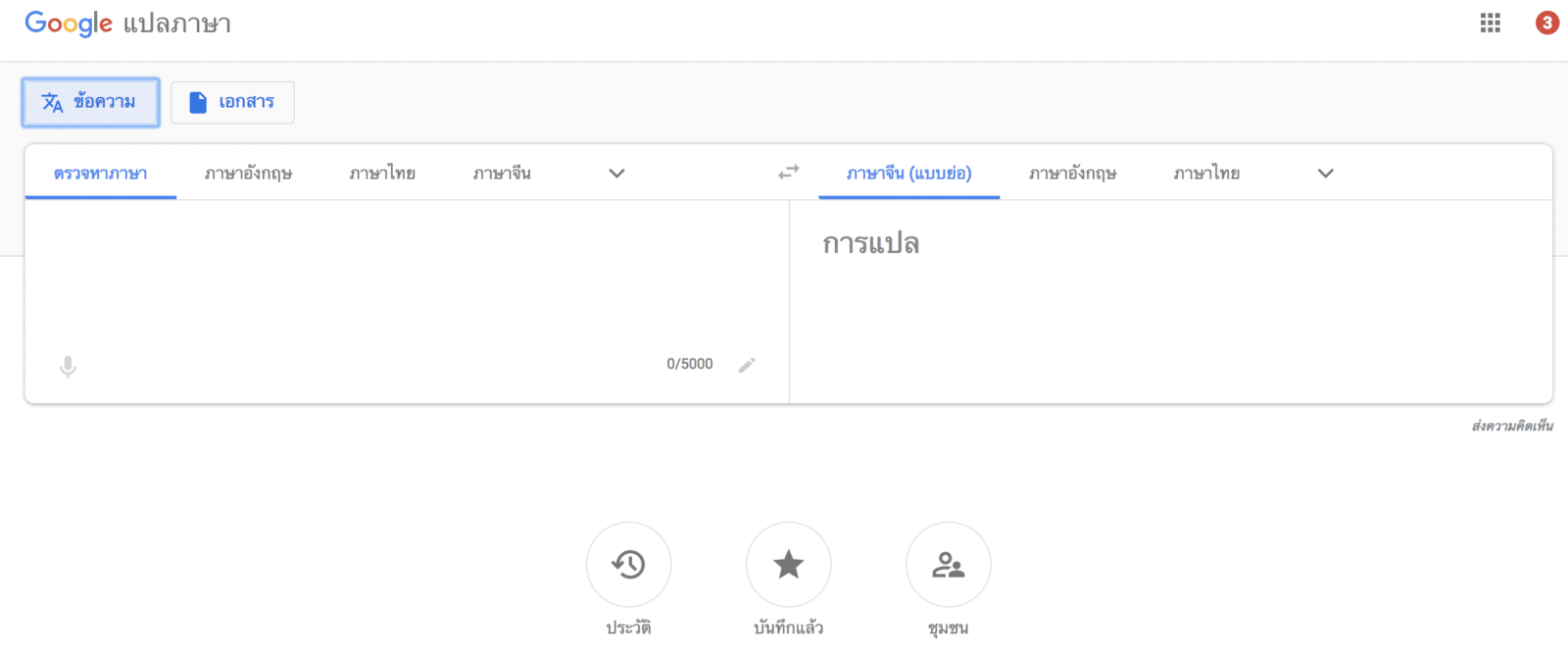Click the empty source text input area
The width and height of the screenshot is (1568, 654).
(x=392, y=275)
